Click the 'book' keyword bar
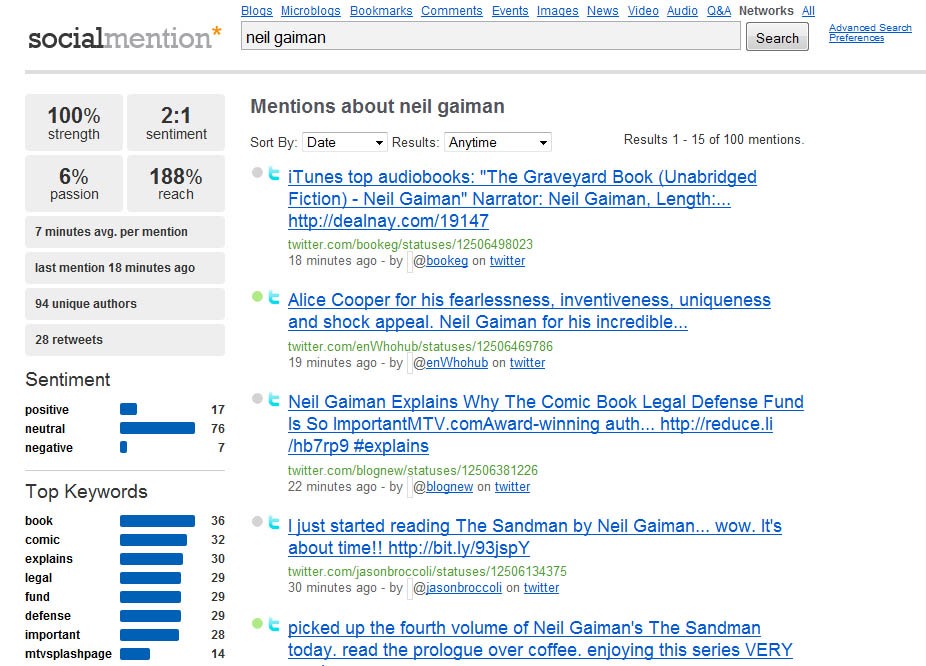The height and width of the screenshot is (666, 926). 157,521
